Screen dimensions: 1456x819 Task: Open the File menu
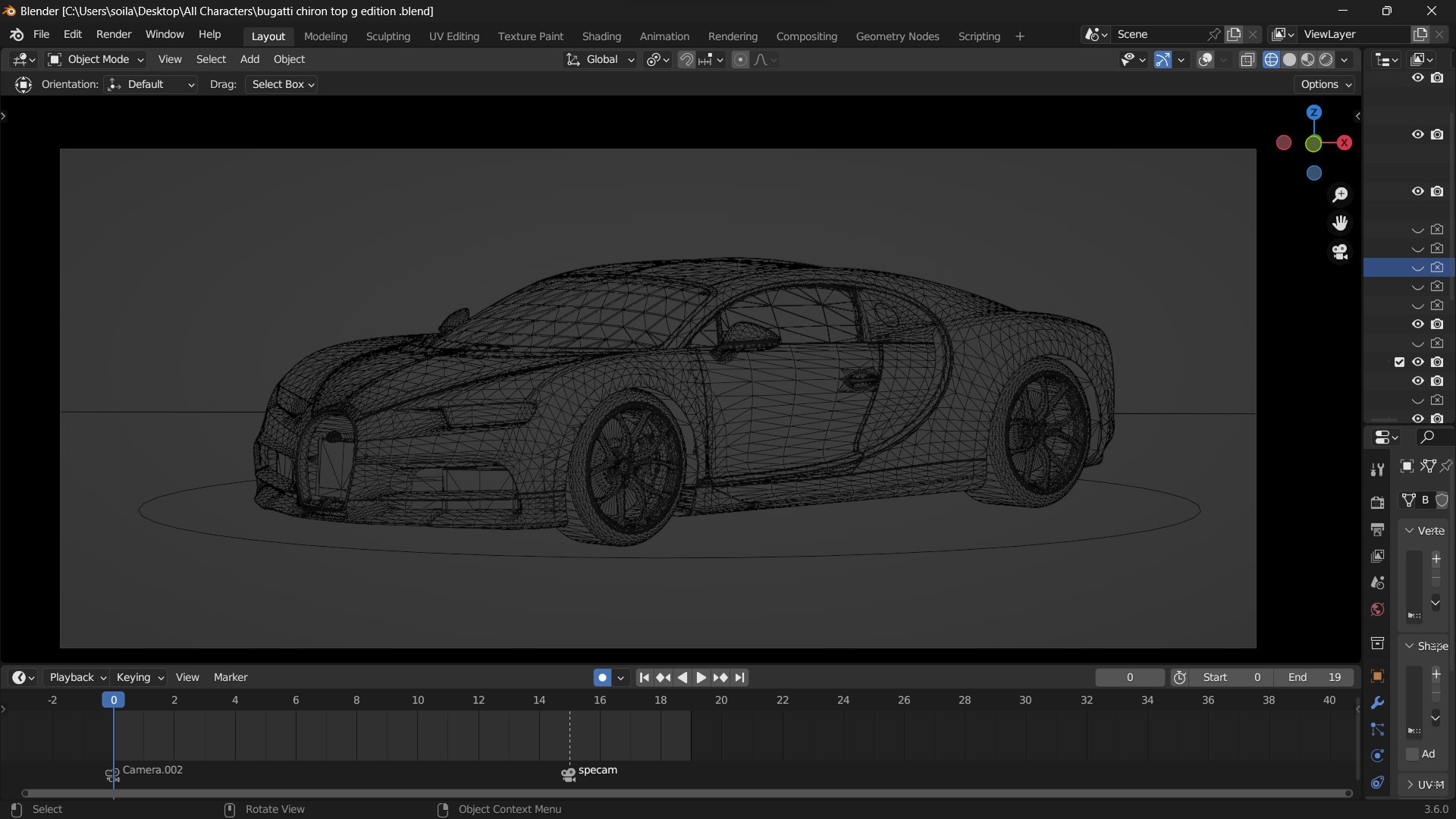tap(41, 35)
